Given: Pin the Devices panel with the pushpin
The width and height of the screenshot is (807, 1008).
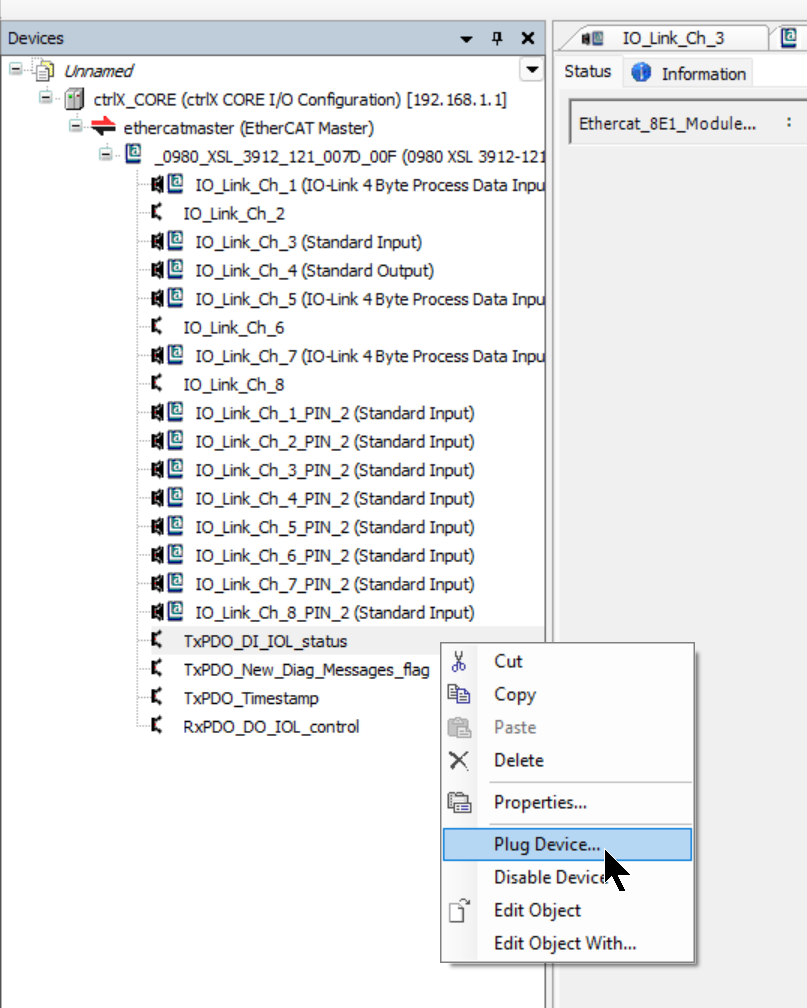Looking at the screenshot, I should pyautogui.click(x=497, y=39).
